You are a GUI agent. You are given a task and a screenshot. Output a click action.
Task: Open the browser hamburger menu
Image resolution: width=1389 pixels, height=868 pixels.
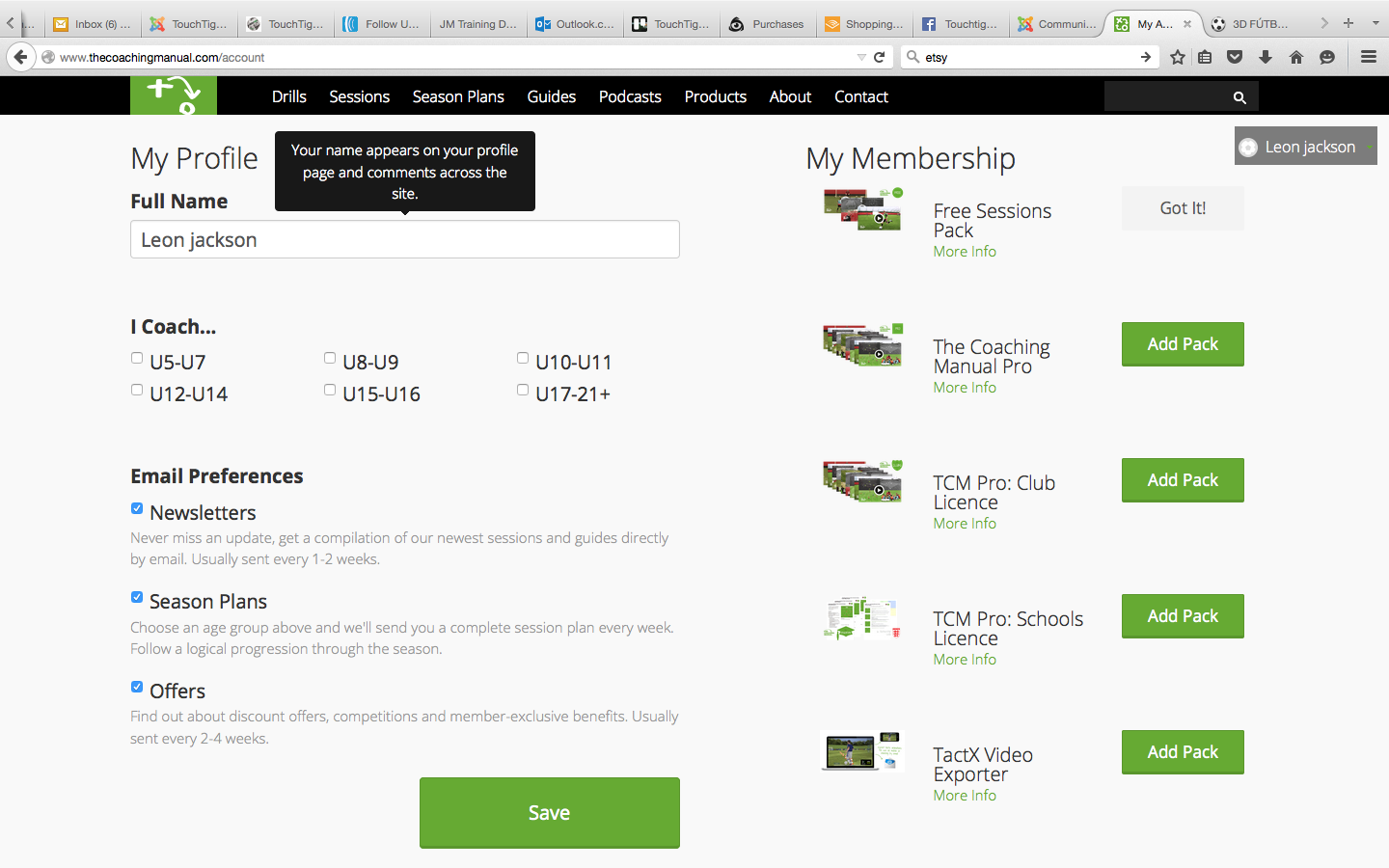tap(1369, 57)
